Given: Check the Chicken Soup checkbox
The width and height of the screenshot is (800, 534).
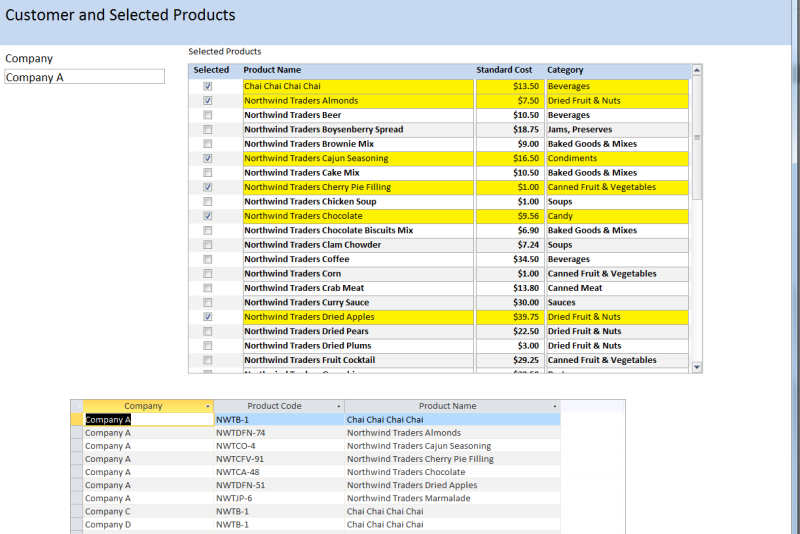Looking at the screenshot, I should tap(208, 201).
